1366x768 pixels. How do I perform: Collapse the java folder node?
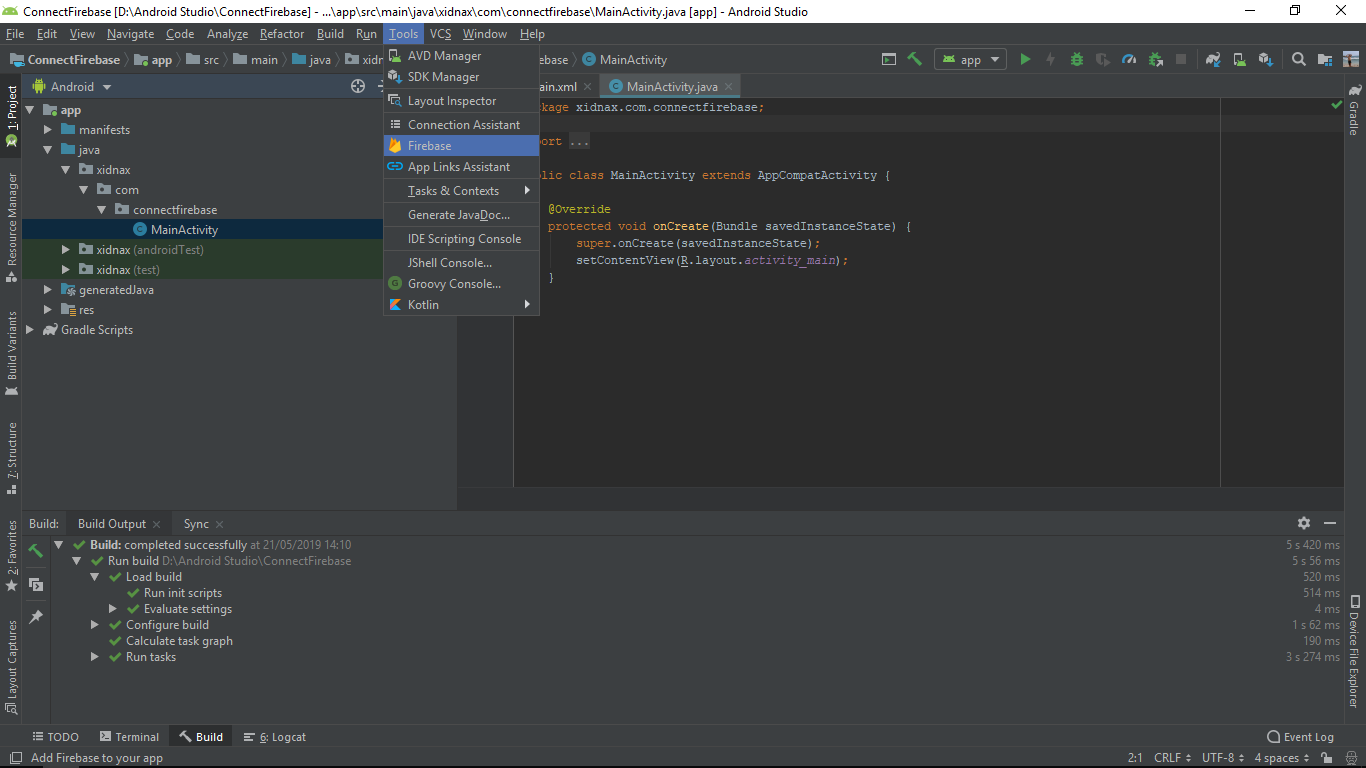[47, 150]
